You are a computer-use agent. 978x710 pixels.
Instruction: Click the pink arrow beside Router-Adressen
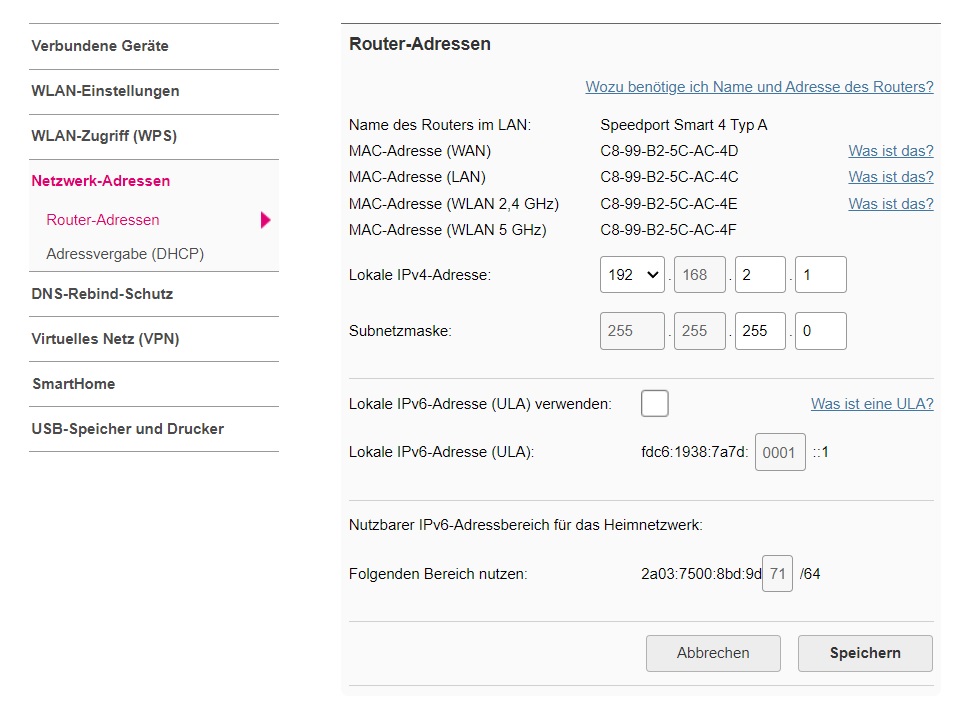265,220
